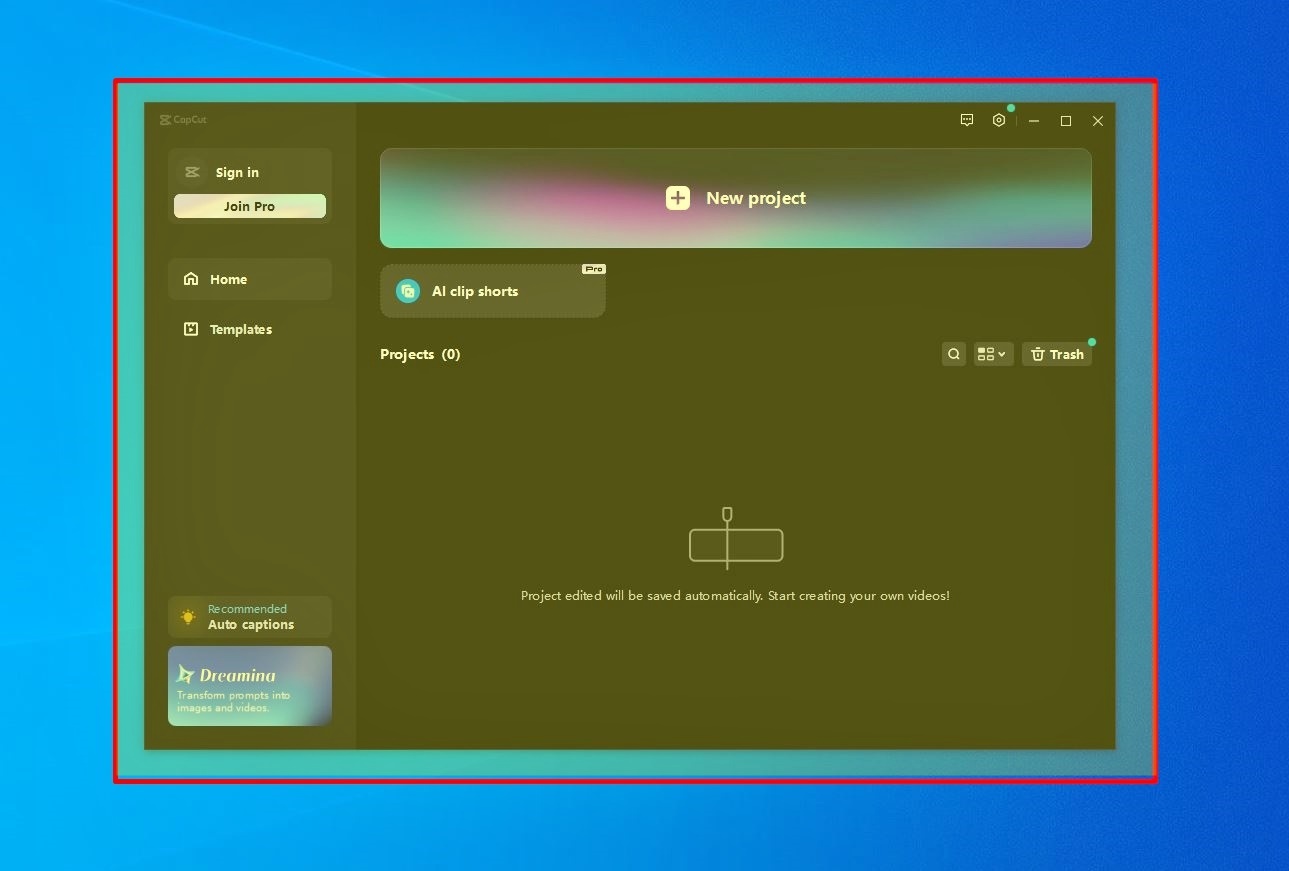Open the settings hexagon icon

coord(998,120)
